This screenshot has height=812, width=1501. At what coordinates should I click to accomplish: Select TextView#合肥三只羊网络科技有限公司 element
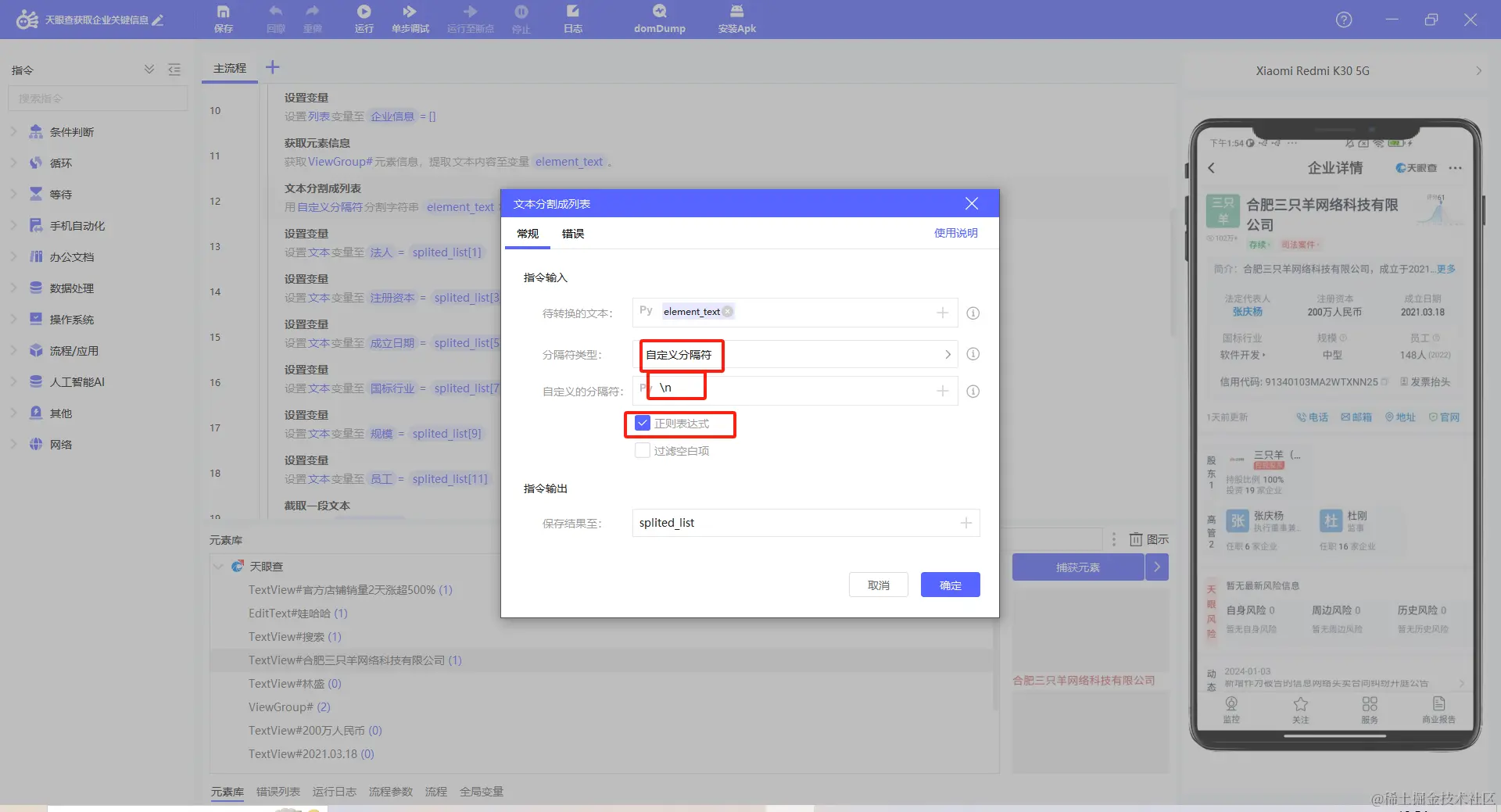click(x=355, y=660)
